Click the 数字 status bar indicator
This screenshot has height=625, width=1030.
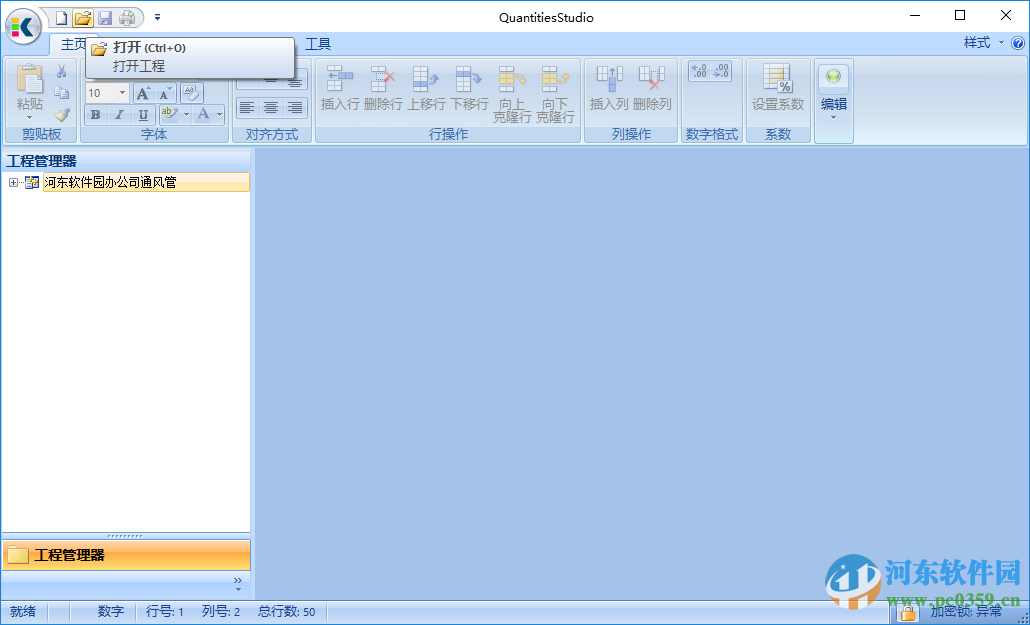[110, 612]
